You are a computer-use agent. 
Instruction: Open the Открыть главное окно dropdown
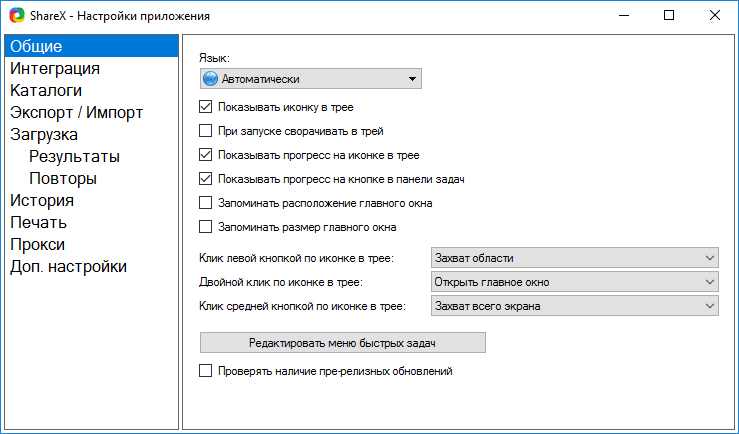click(x=575, y=282)
